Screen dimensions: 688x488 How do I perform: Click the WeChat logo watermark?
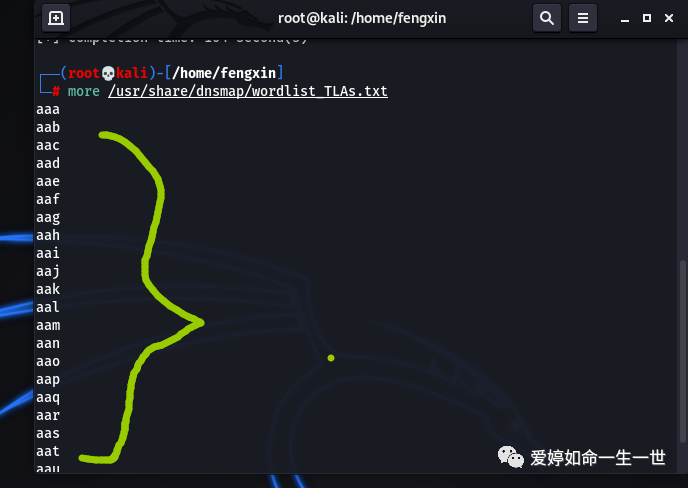click(510, 457)
